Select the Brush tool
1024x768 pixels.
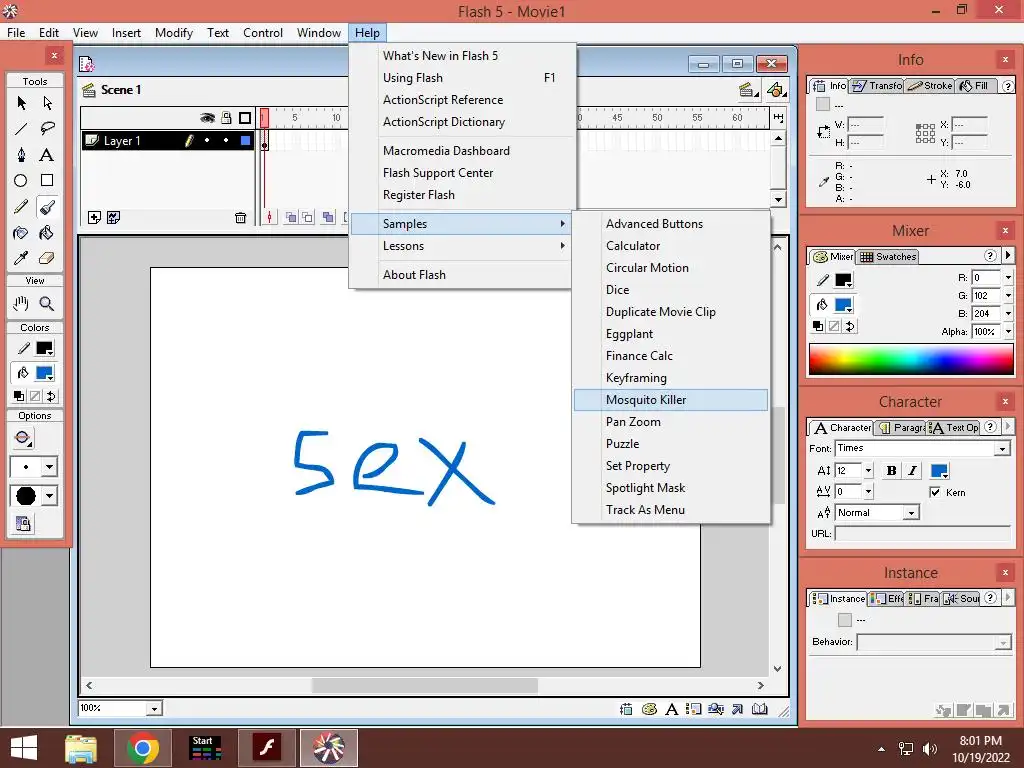click(47, 207)
